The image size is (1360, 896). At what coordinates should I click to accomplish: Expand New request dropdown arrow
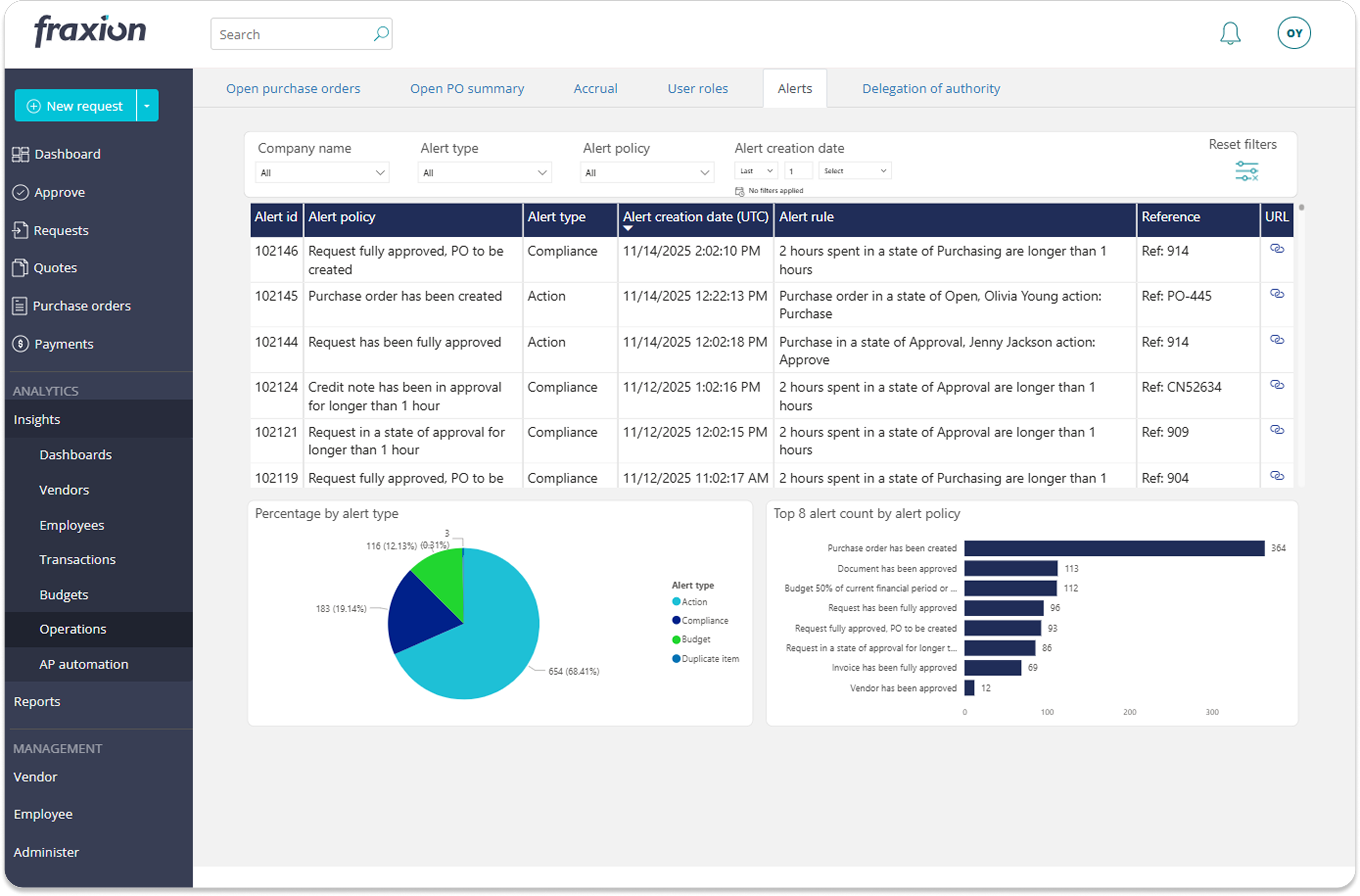point(147,106)
